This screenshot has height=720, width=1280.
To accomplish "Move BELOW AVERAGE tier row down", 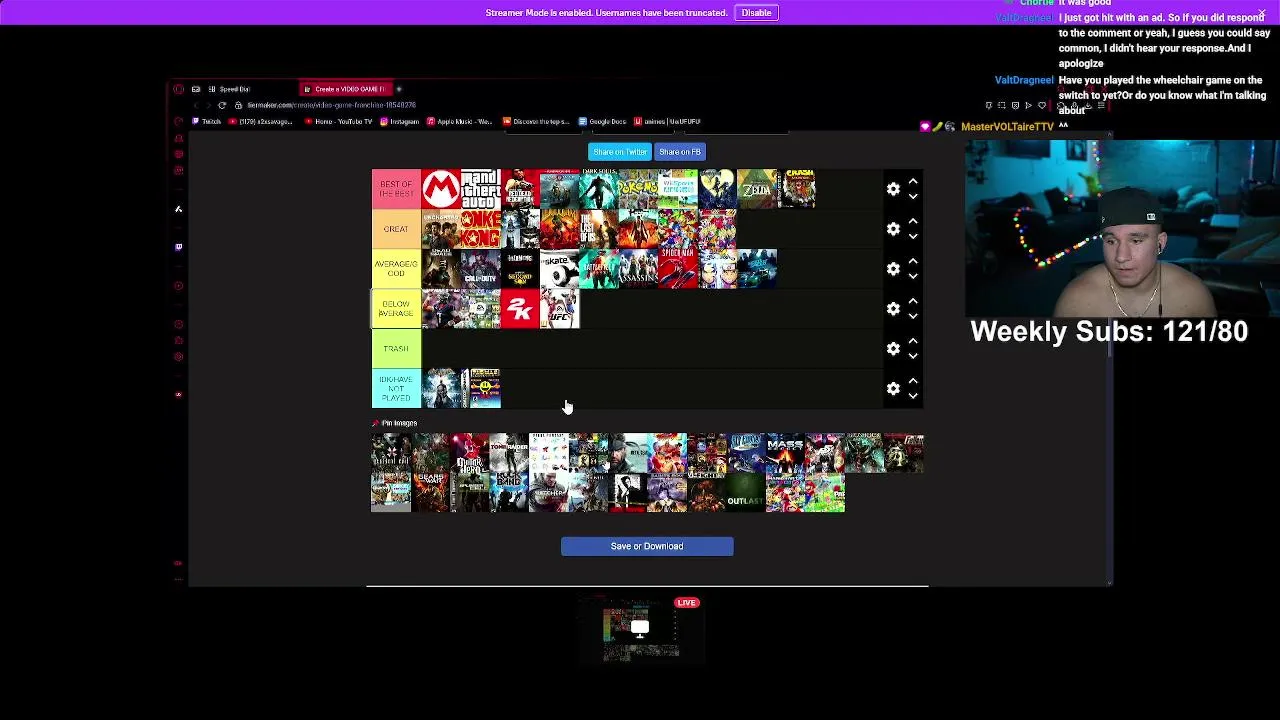I will (x=913, y=316).
